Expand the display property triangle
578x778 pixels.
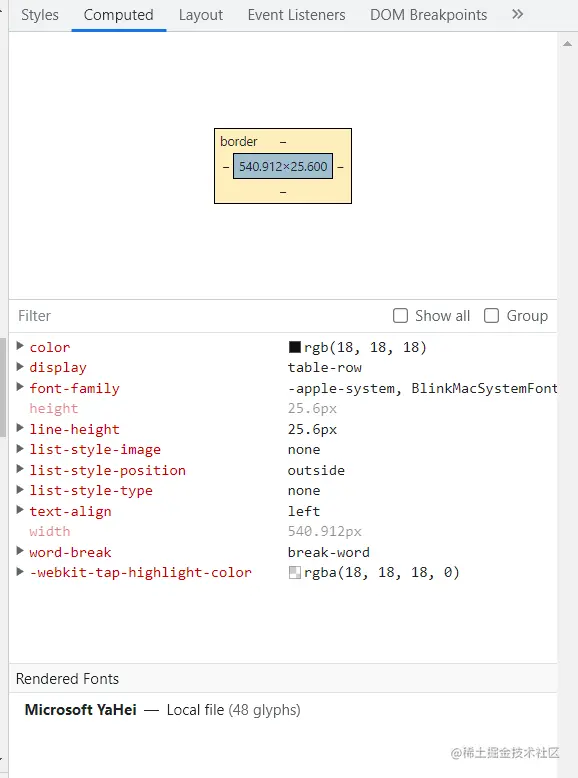20,367
